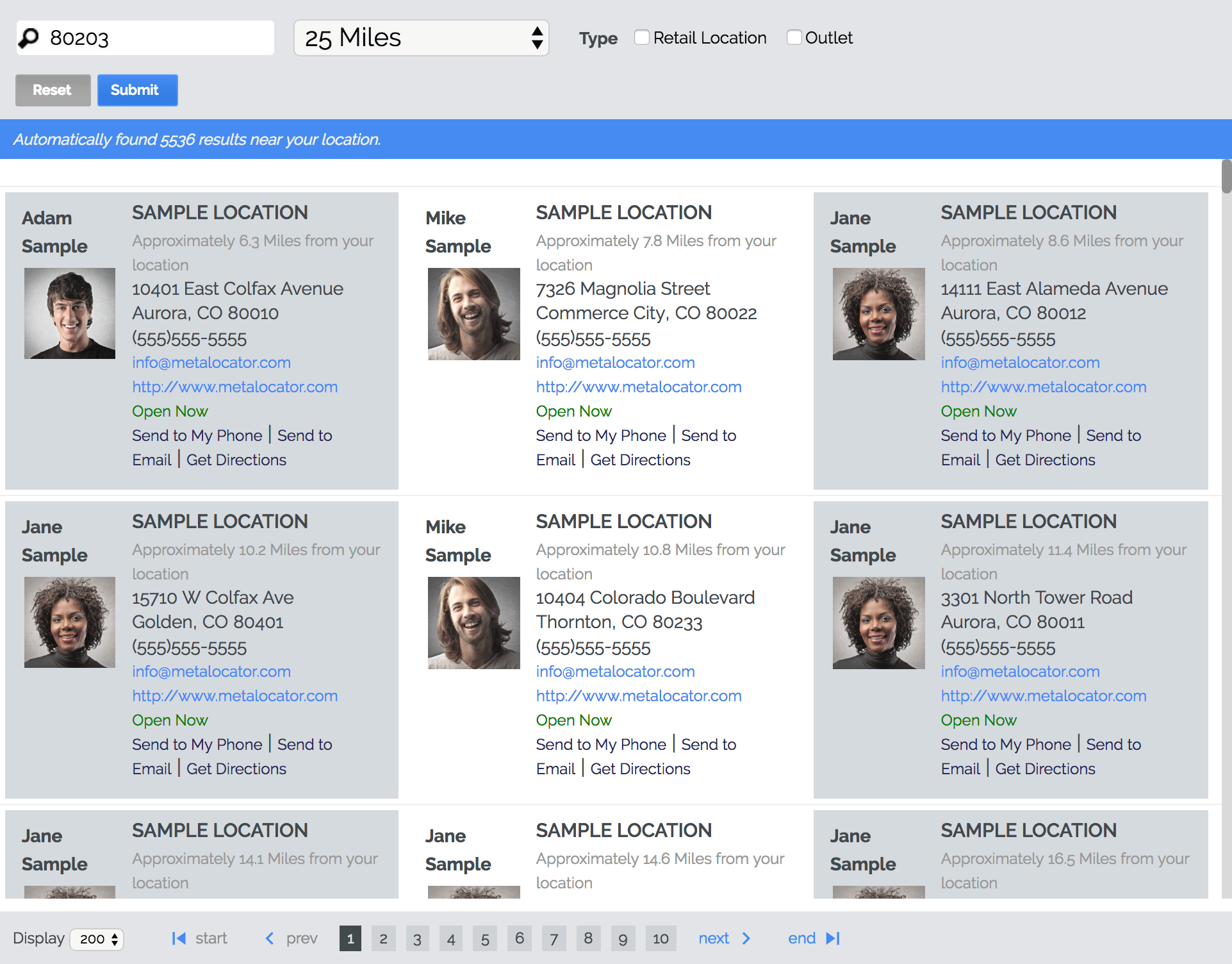Go to results page 10
This screenshot has height=964, width=1232.
tap(661, 939)
